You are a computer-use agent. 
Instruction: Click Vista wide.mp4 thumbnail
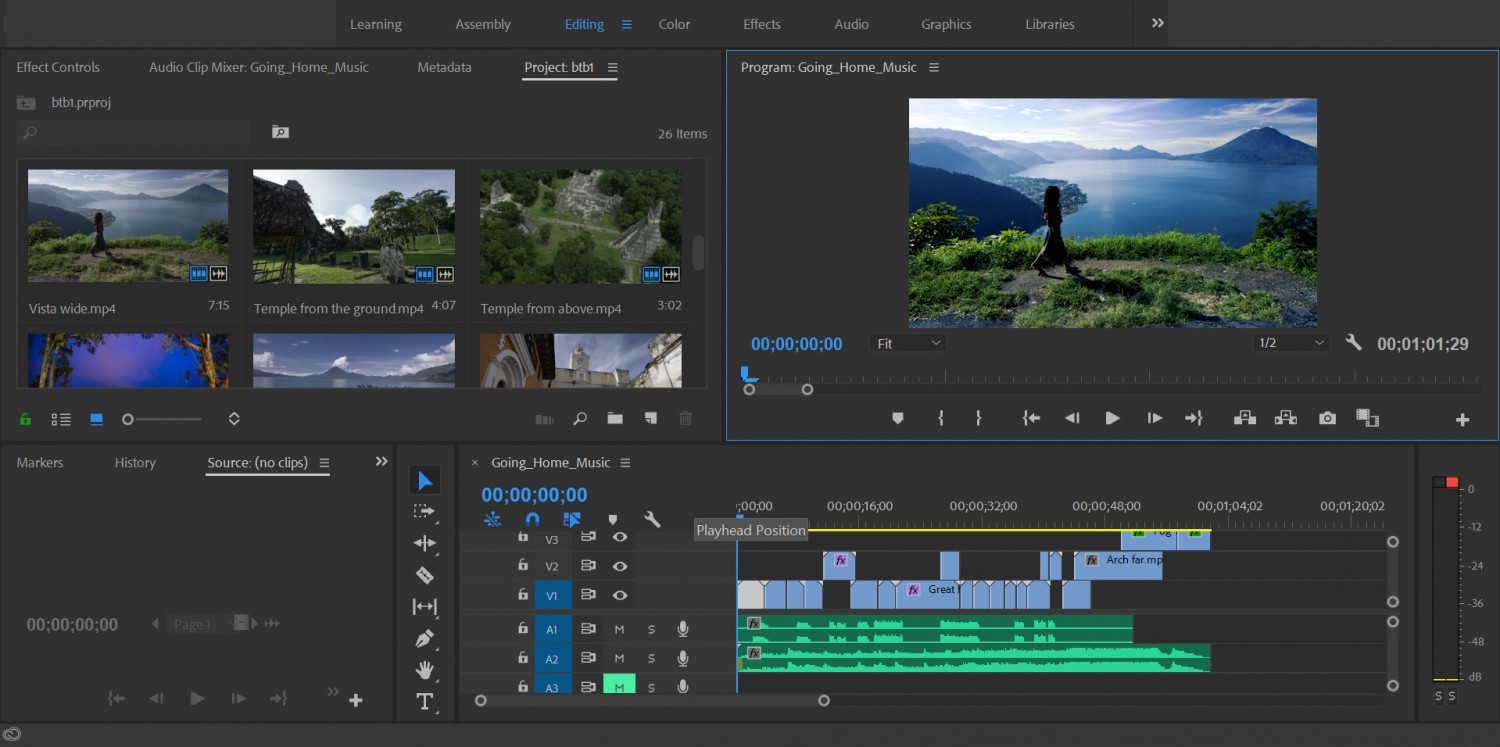point(128,226)
